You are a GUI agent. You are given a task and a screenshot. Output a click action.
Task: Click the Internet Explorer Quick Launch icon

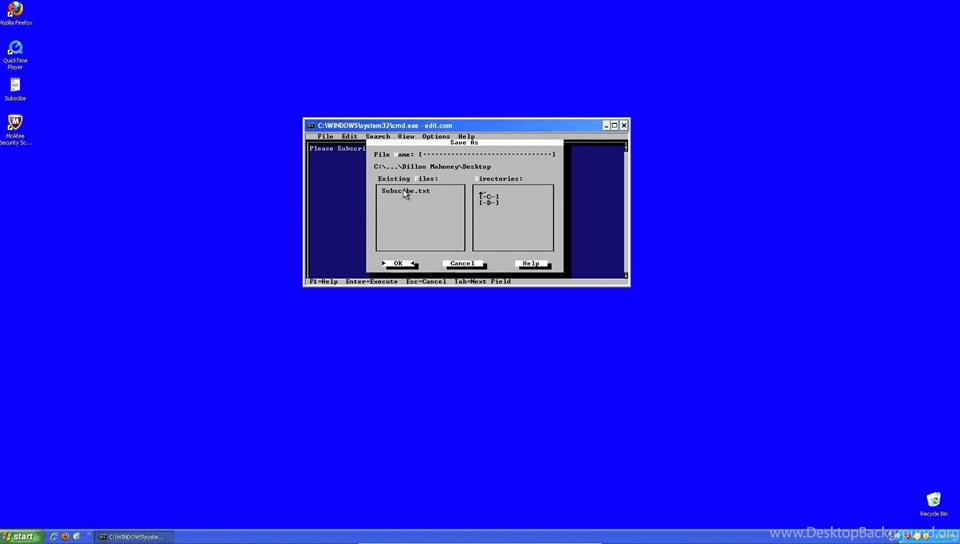coord(54,537)
